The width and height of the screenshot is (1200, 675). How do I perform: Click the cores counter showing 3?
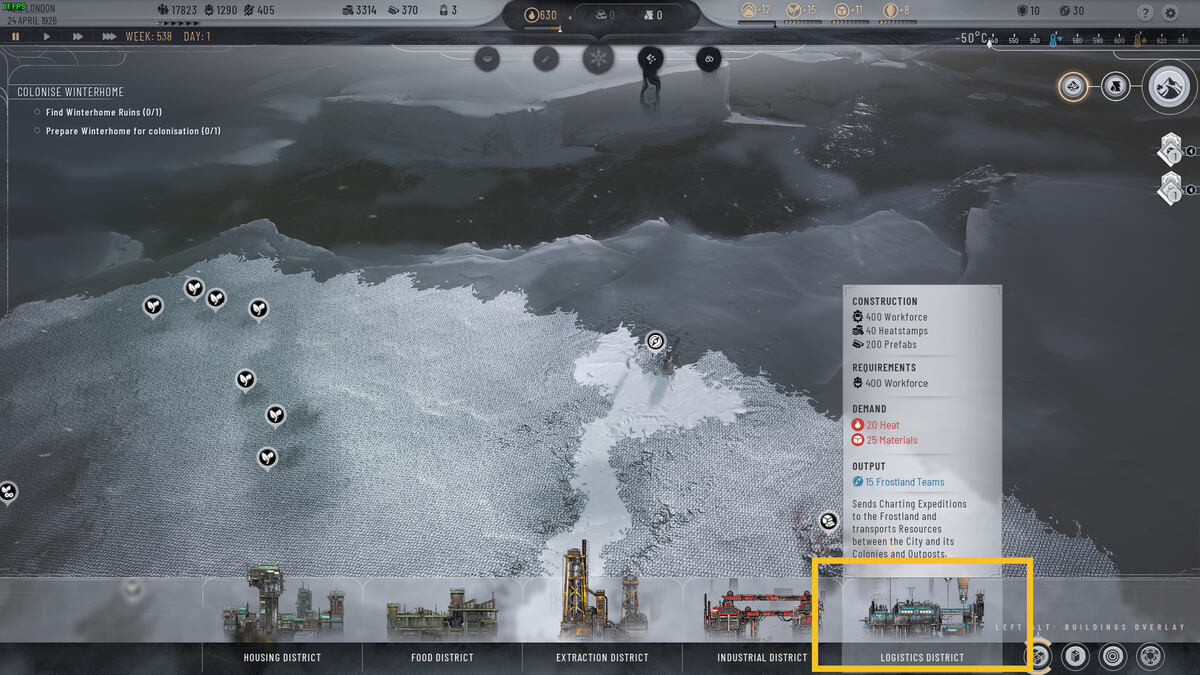coord(448,11)
